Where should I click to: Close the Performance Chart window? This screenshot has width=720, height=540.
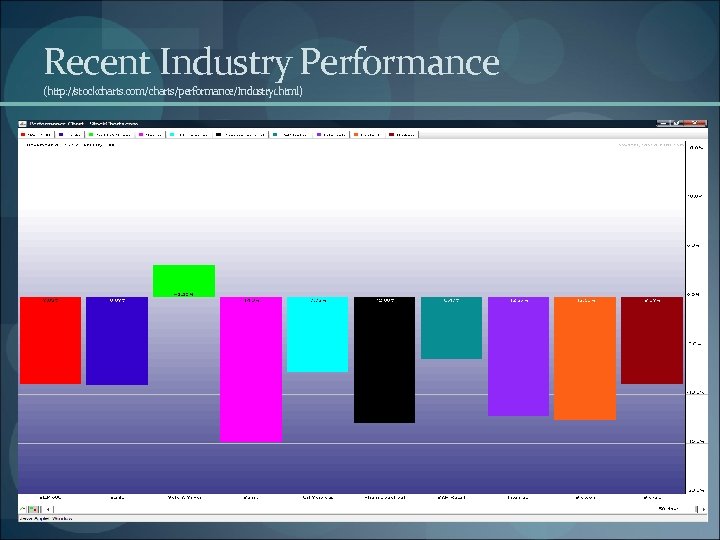coord(695,123)
